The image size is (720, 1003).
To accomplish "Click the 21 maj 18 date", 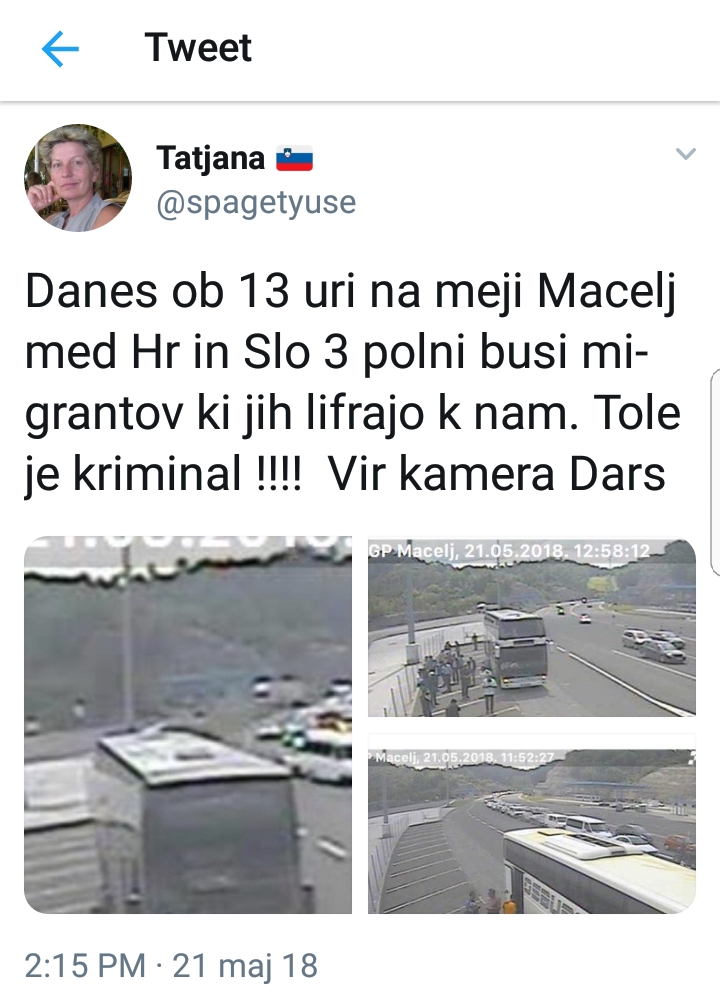I will point(245,965).
